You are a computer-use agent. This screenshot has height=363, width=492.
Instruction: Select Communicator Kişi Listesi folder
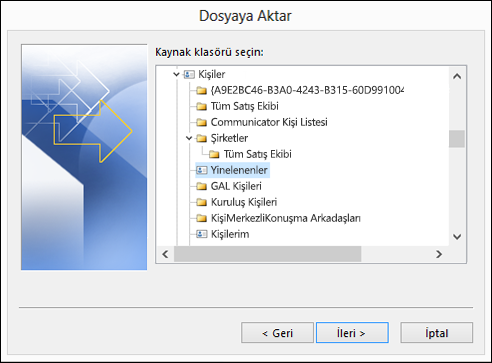(x=269, y=122)
